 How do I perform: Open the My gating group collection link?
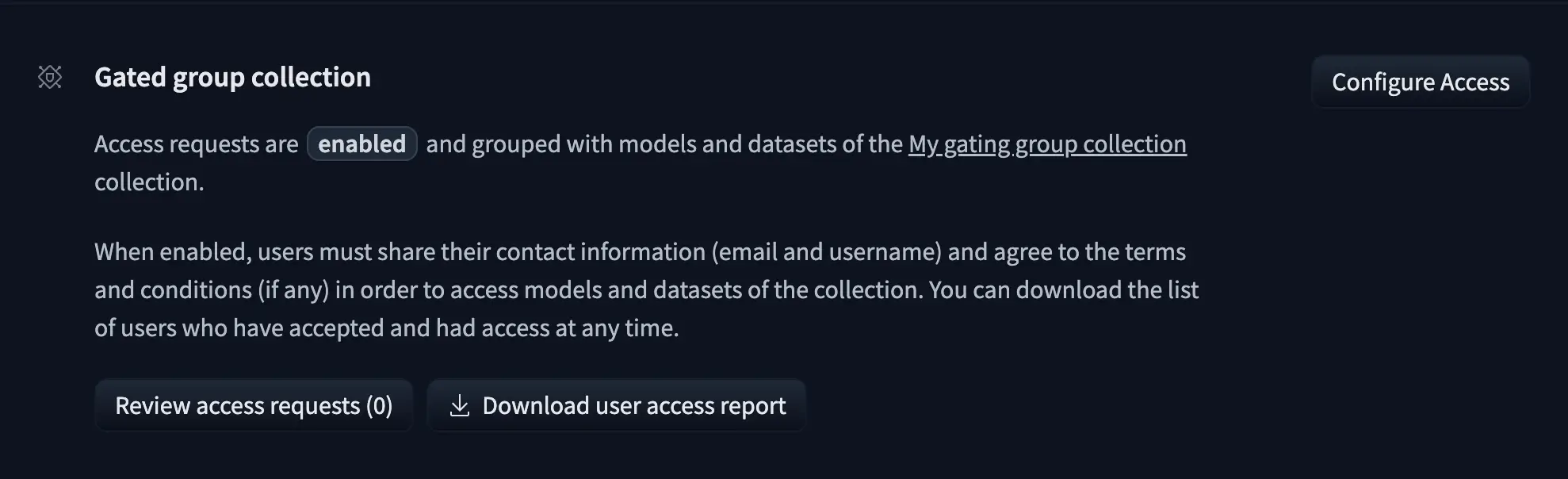(1046, 144)
